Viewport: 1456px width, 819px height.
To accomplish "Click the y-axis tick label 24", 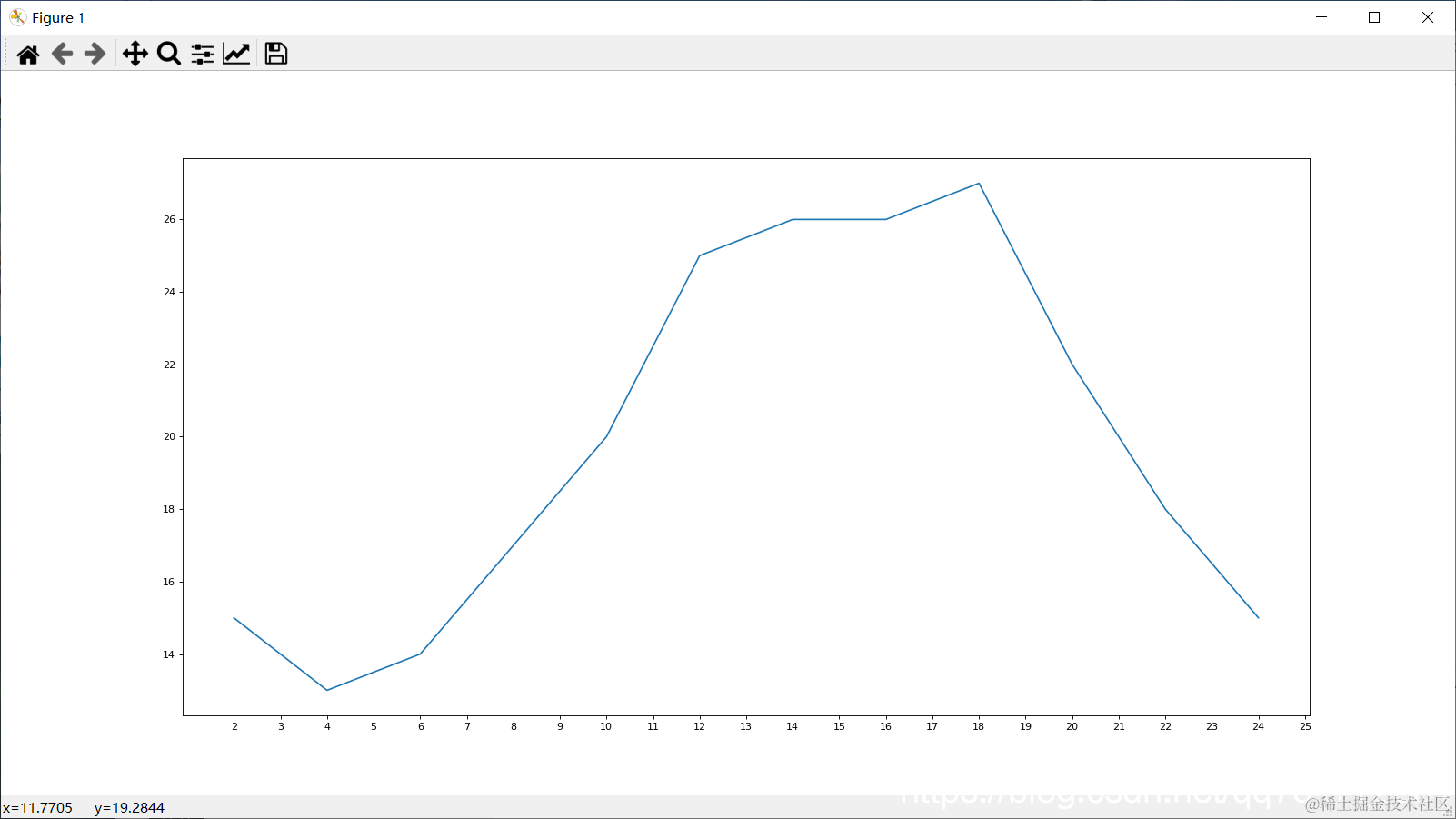I will tap(169, 292).
